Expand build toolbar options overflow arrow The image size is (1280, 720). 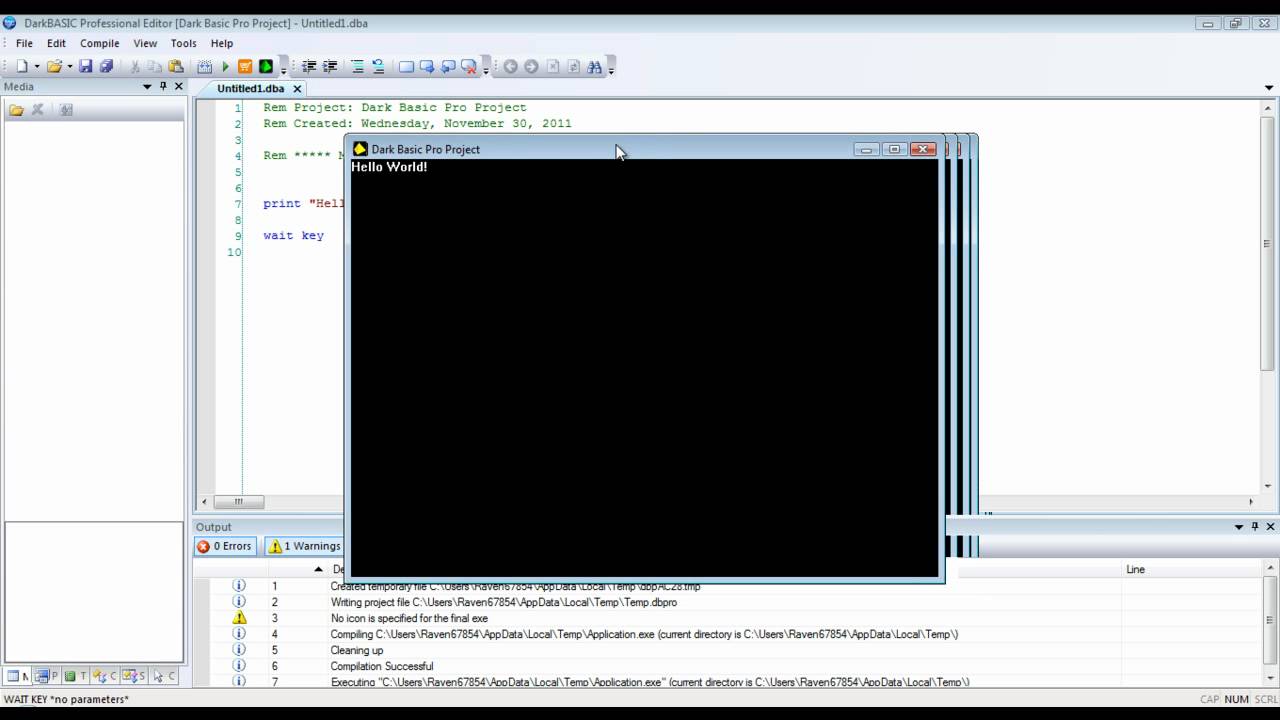283,68
